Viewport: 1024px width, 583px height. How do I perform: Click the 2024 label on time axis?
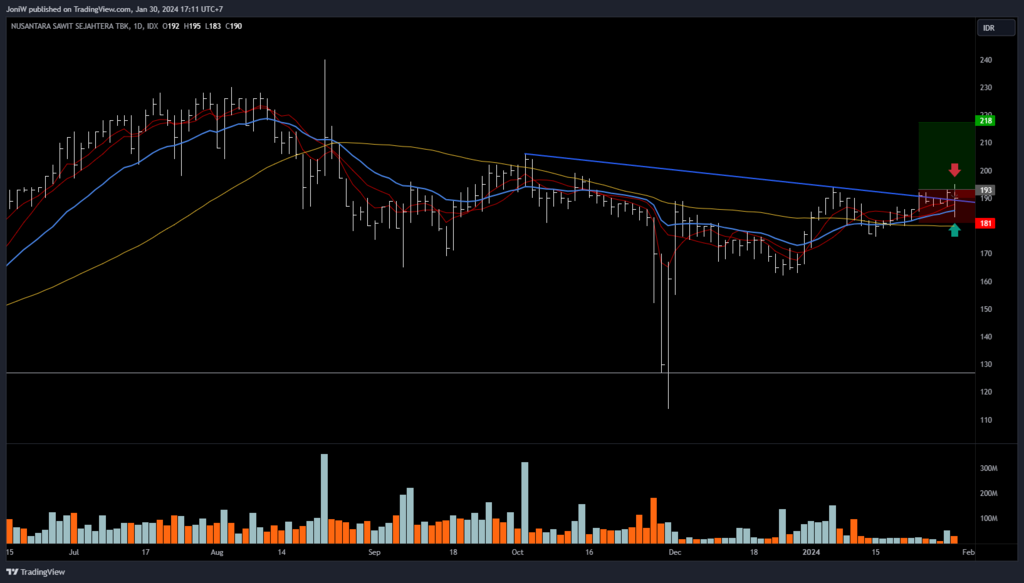point(812,551)
